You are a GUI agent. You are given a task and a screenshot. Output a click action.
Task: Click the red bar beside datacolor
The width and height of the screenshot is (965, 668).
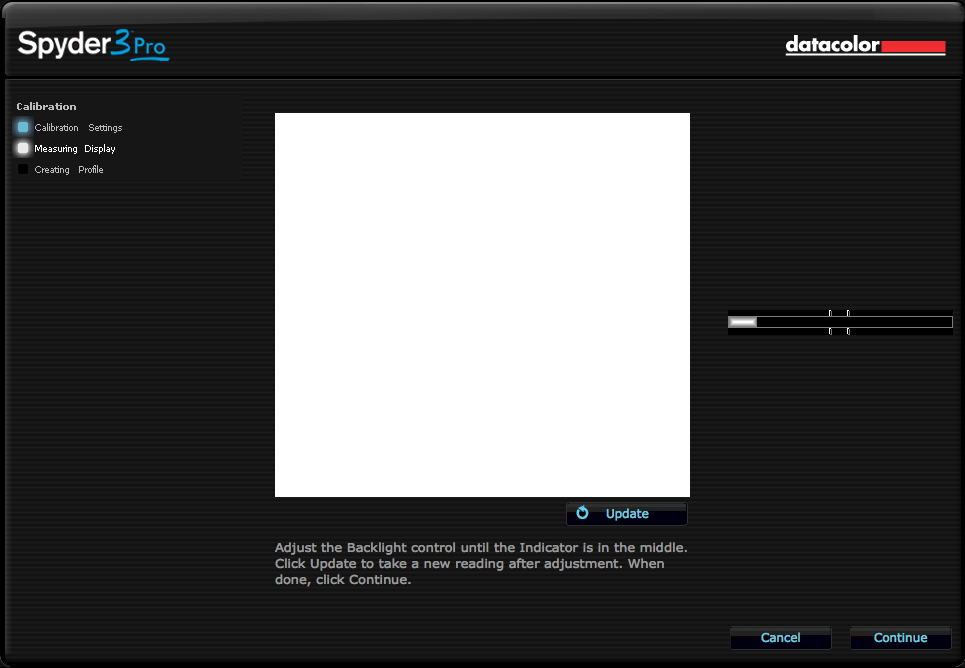913,46
